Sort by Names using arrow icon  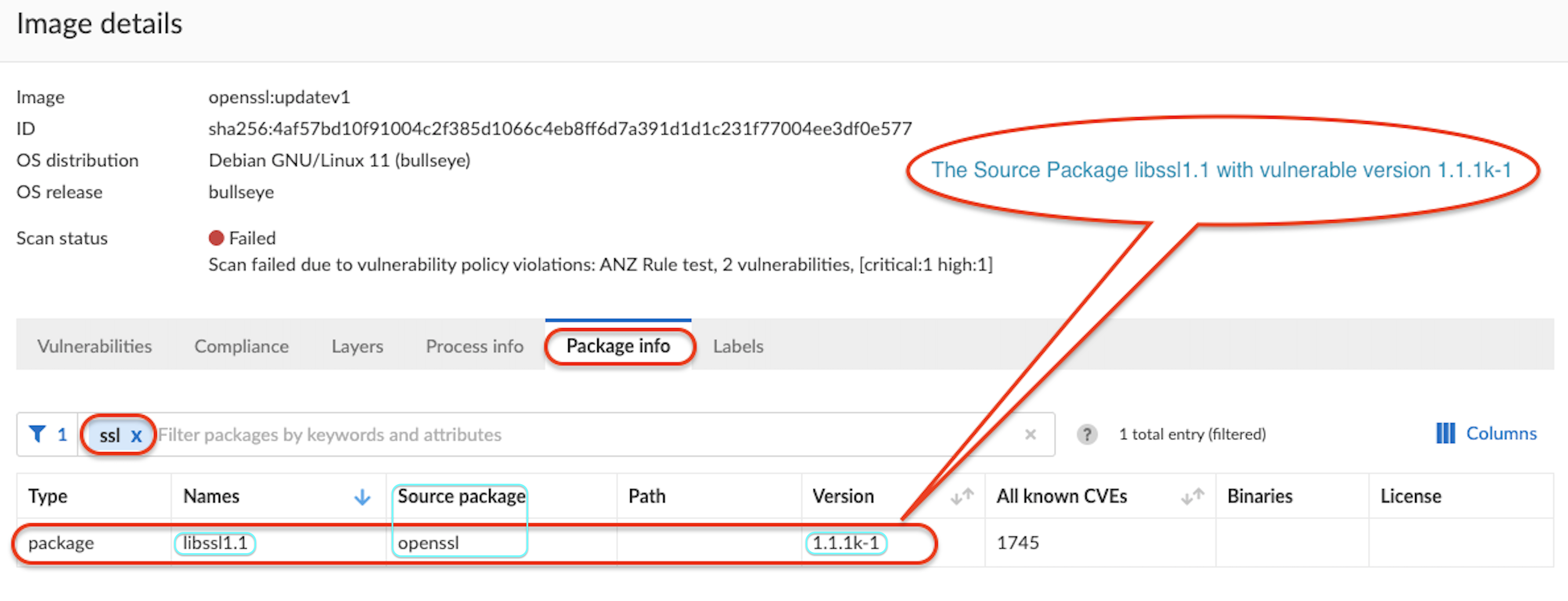362,497
